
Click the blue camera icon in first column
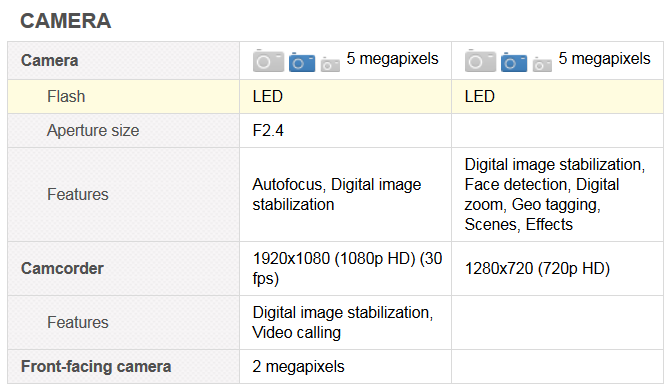coord(302,62)
